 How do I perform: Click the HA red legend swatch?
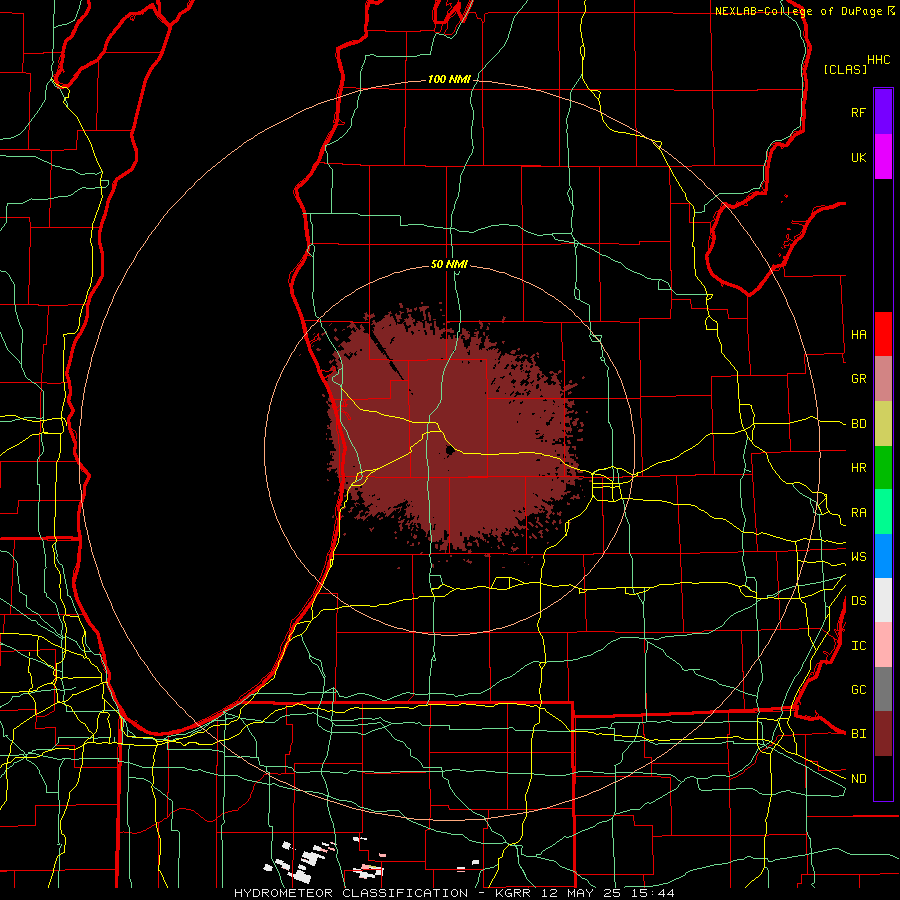tap(883, 334)
